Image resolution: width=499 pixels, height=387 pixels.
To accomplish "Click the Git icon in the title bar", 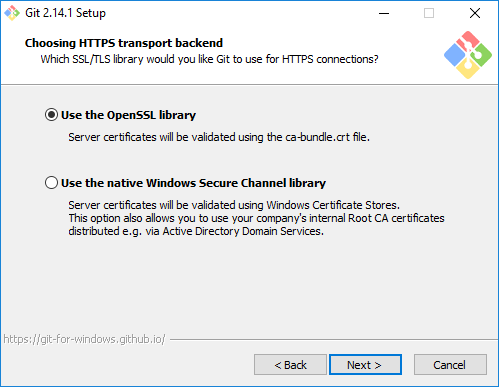I will (x=12, y=13).
